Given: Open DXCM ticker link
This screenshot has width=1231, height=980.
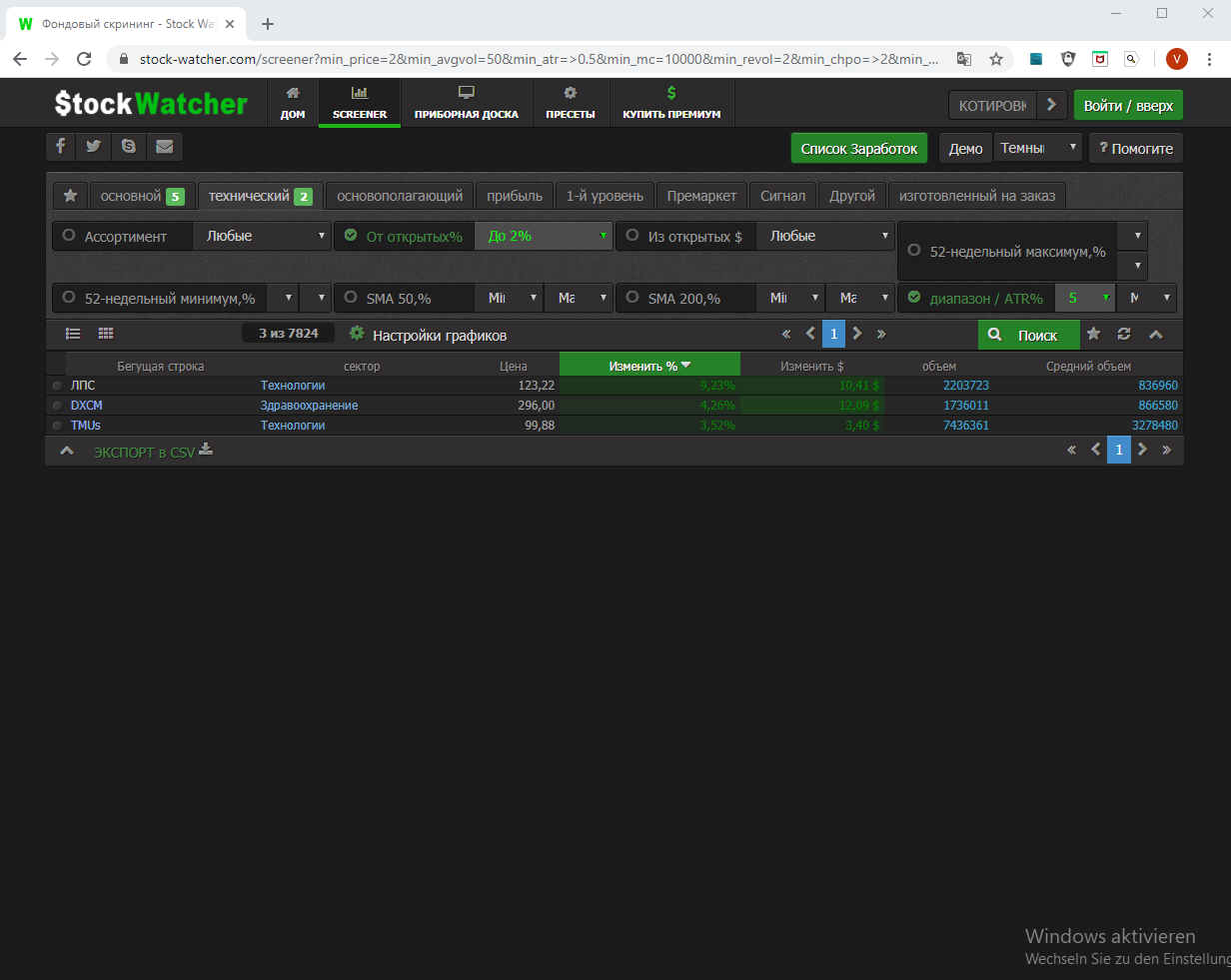Looking at the screenshot, I should [87, 406].
